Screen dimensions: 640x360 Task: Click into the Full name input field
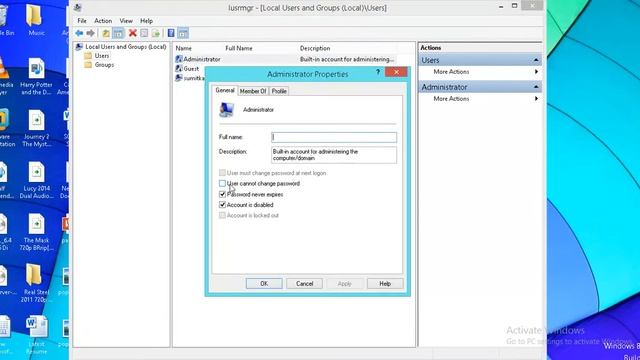pos(334,137)
